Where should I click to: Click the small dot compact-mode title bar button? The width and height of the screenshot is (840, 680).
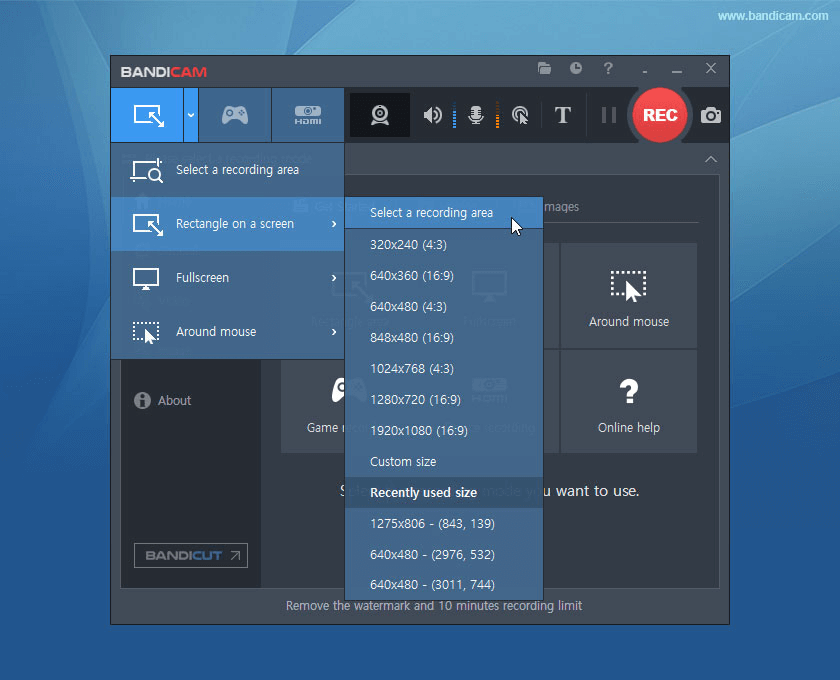pos(645,71)
